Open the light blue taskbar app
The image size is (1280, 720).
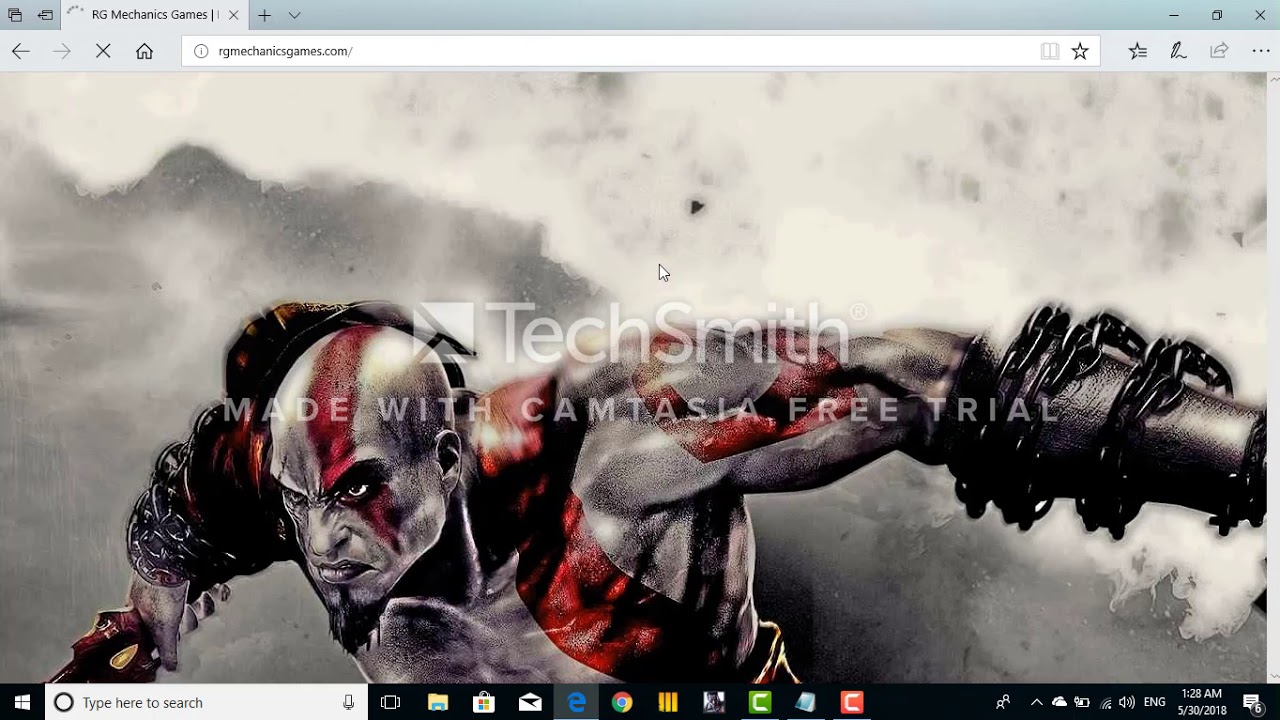806,702
